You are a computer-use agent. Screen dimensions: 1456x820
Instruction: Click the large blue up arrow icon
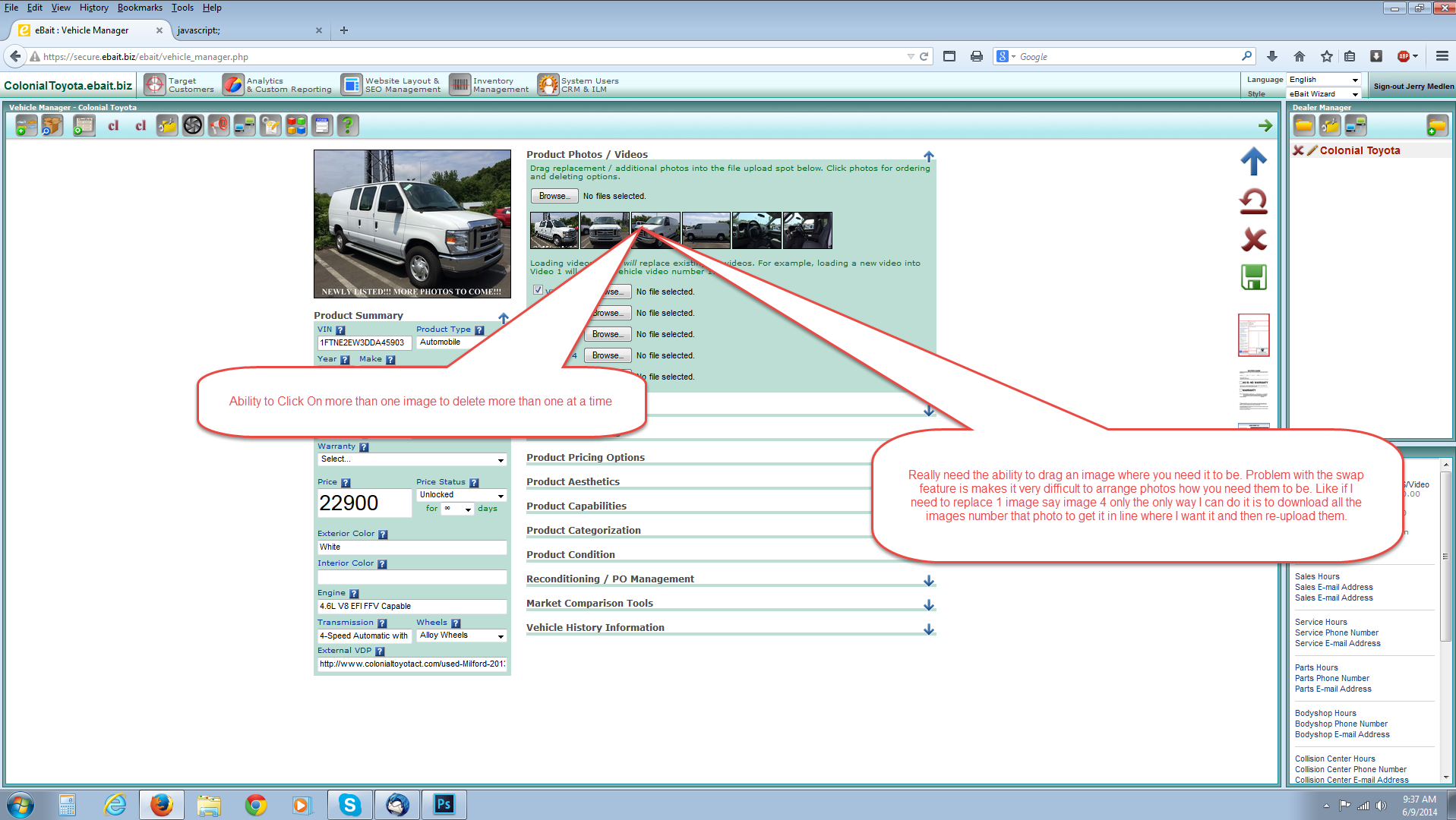coord(1254,161)
